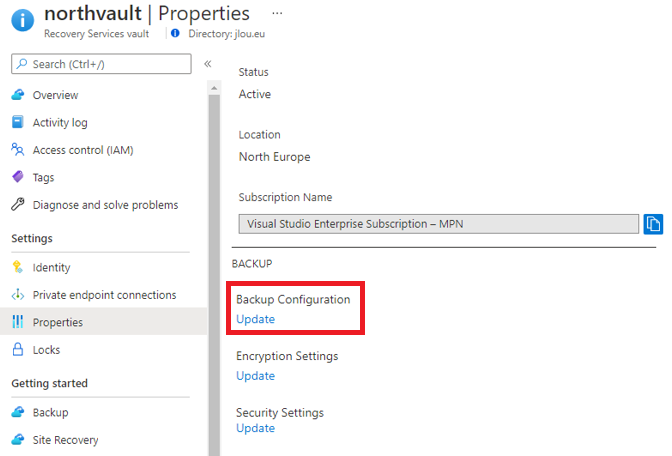672x456 pixels.
Task: Open Private endpoint connections
Action: 103,294
